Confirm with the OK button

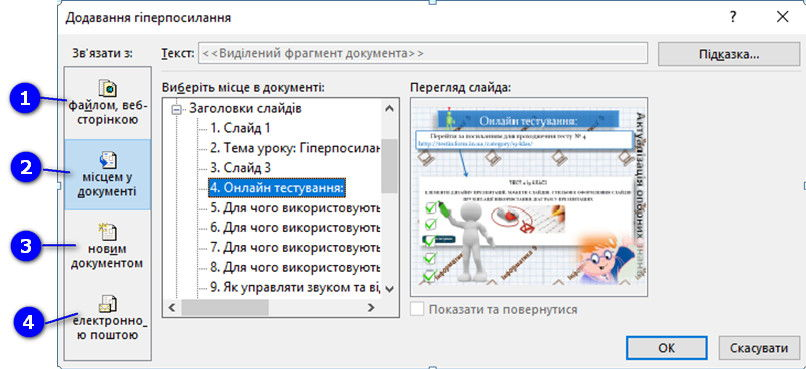(666, 348)
